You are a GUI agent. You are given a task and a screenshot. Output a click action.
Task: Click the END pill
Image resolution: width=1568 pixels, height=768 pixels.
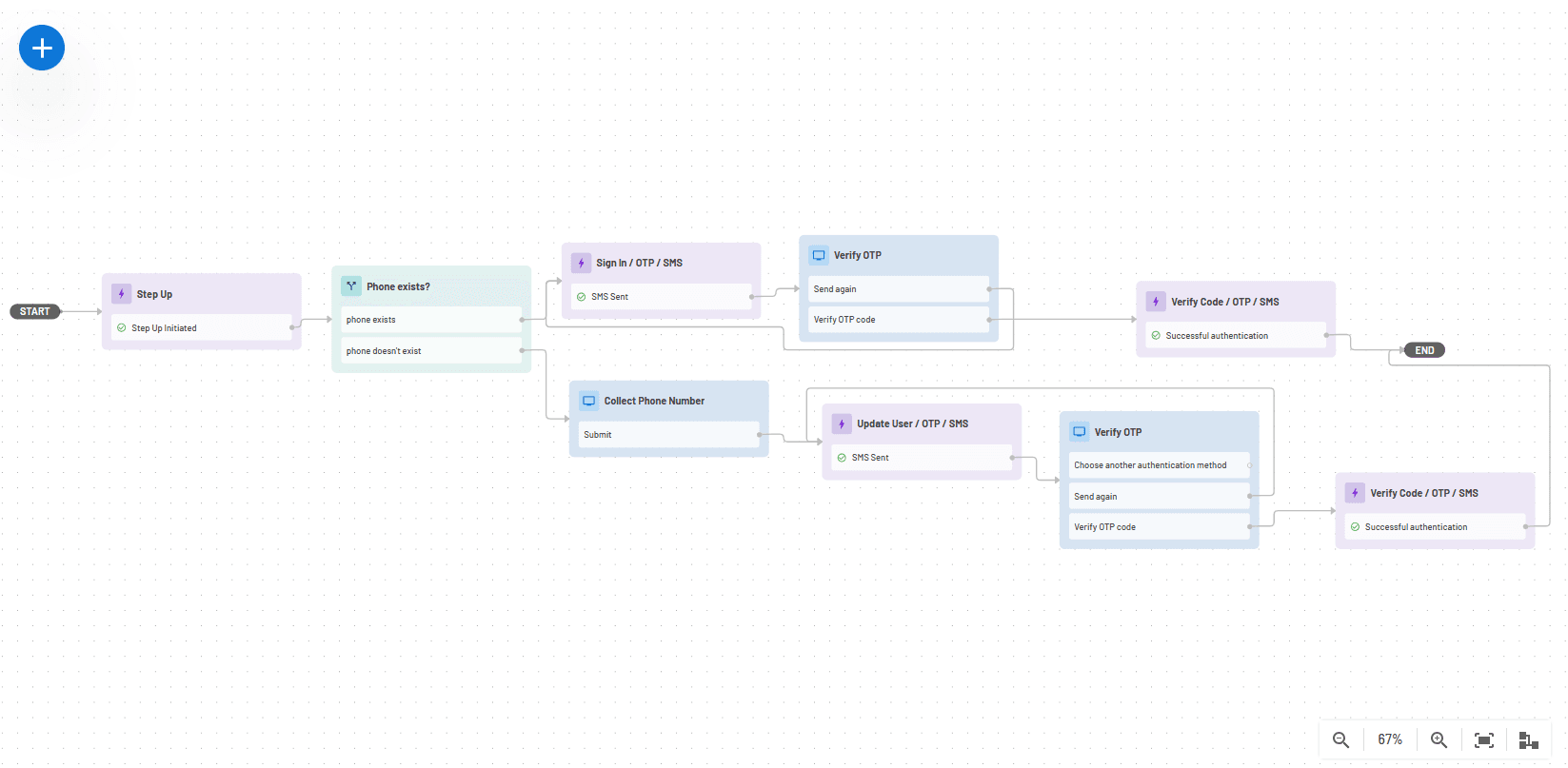(1422, 349)
